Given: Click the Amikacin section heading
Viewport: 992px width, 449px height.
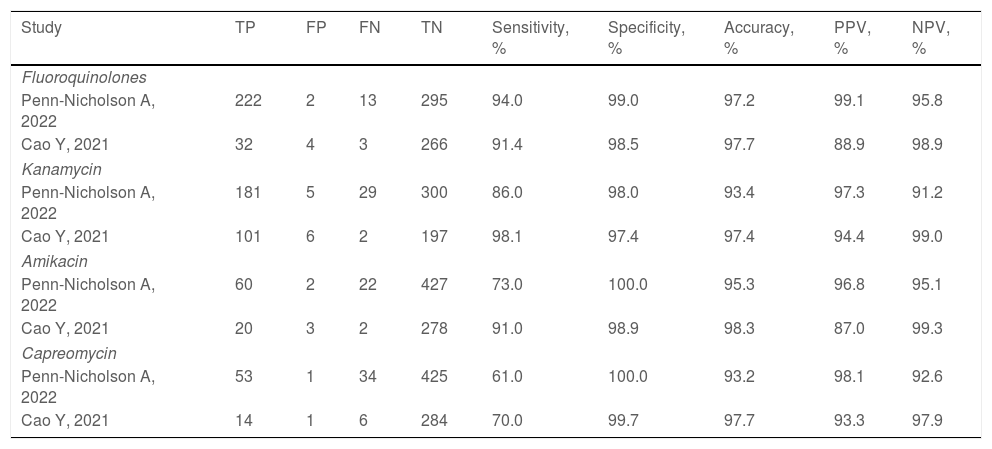Looking at the screenshot, I should click(55, 261).
